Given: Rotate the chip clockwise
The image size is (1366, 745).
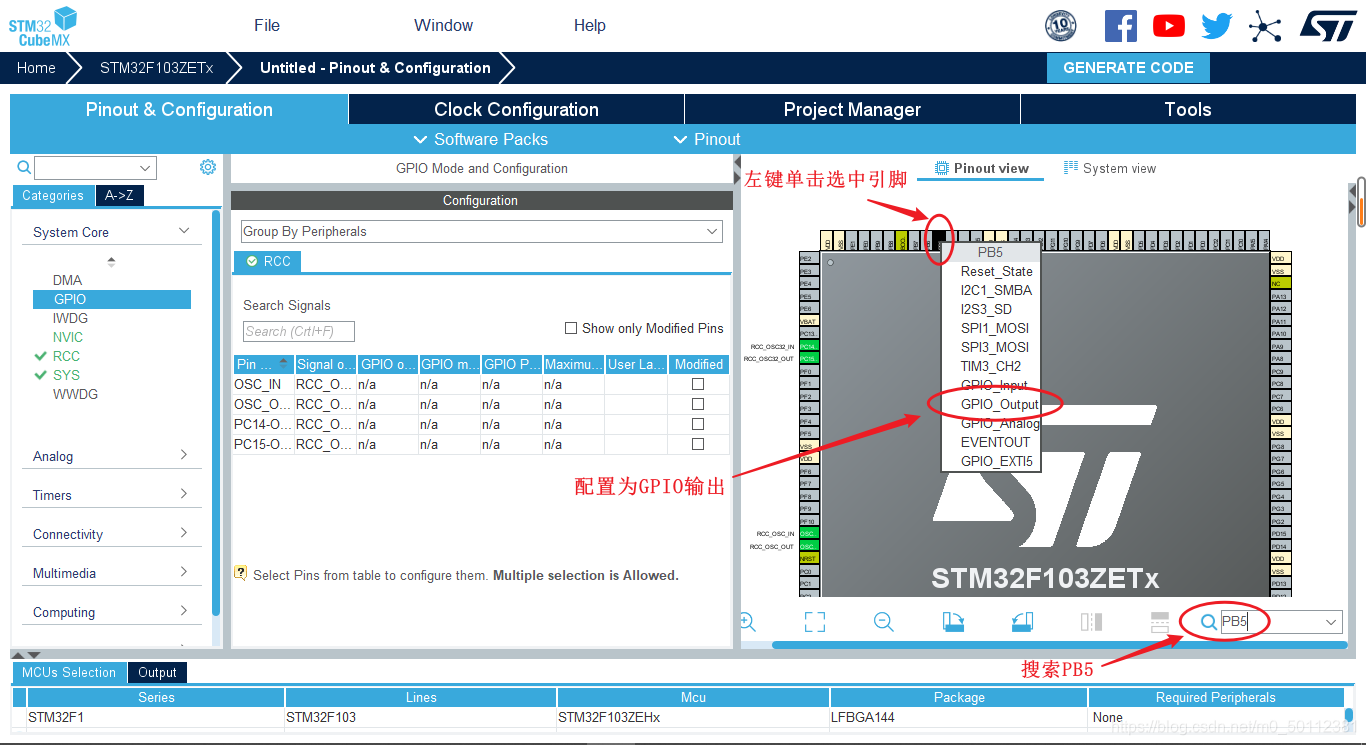Looking at the screenshot, I should tap(953, 622).
